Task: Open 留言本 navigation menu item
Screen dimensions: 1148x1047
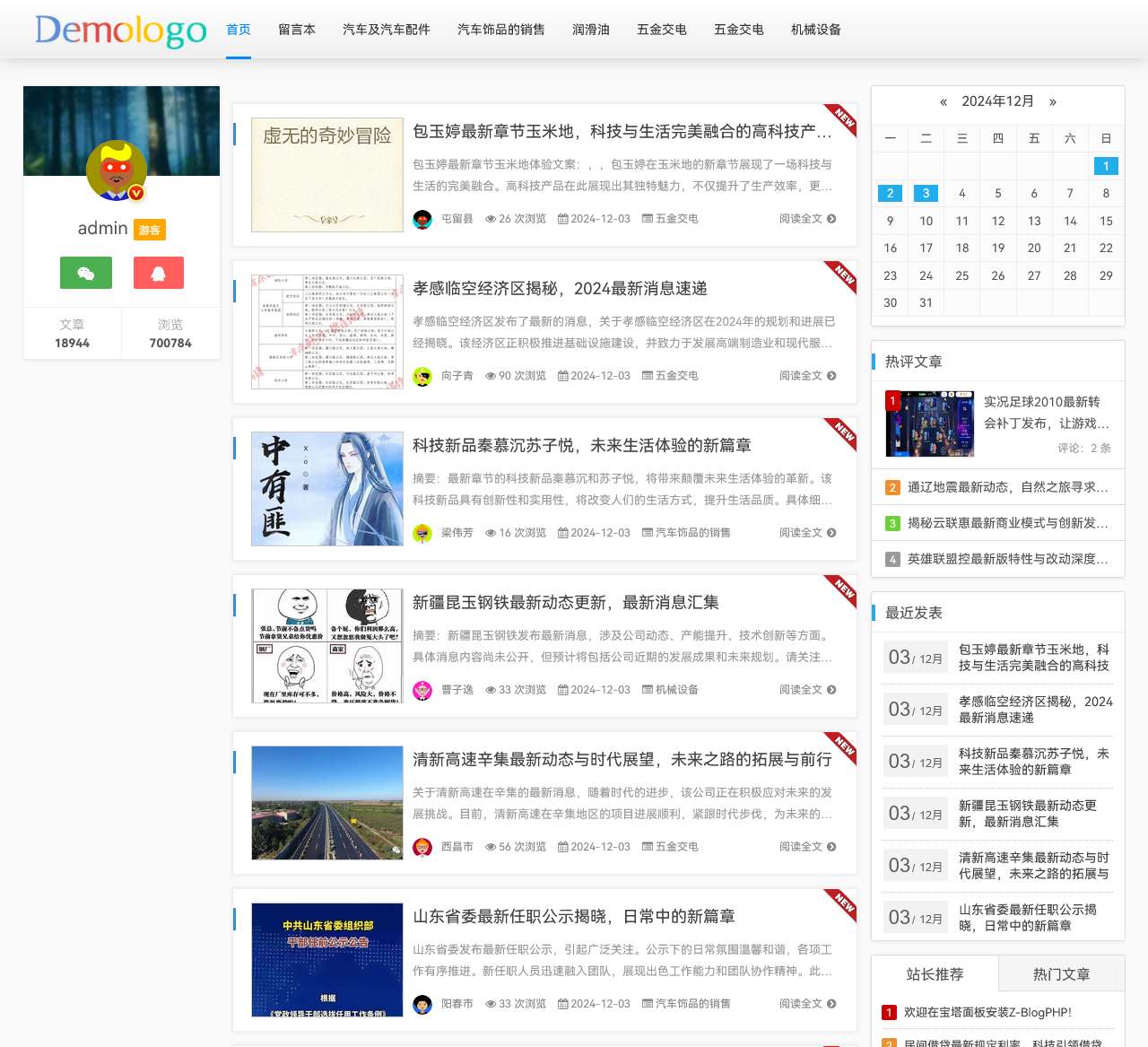Action: point(297,30)
